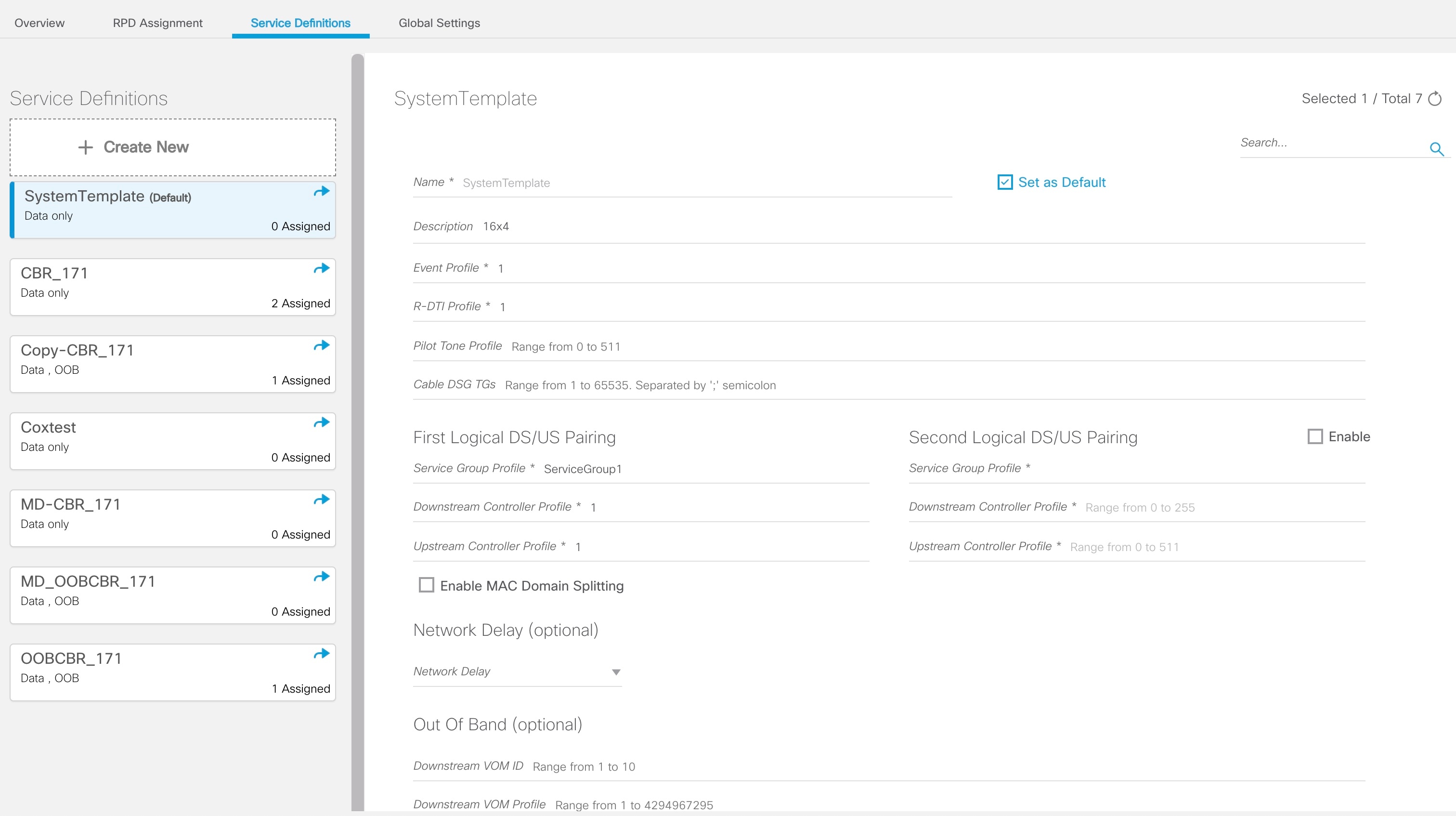
Task: Click share arrow on MD-CBR_171 card
Action: (x=321, y=500)
